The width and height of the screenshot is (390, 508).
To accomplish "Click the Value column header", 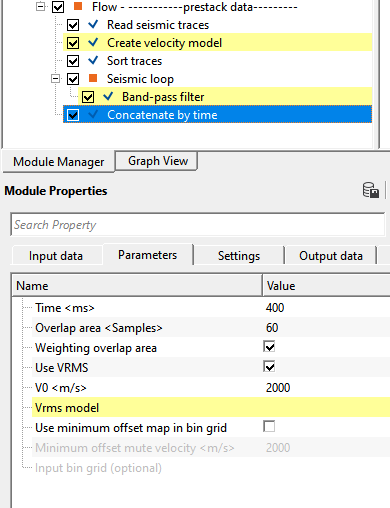I will [x=326, y=286].
